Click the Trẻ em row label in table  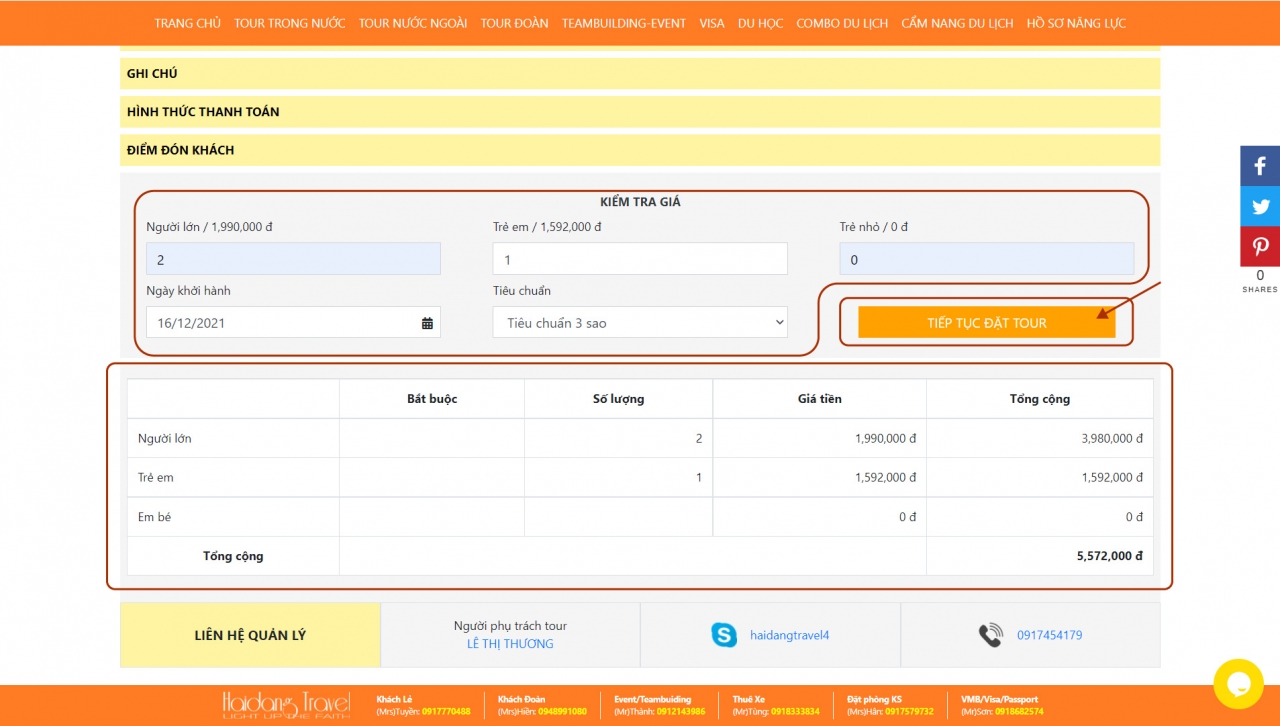coord(156,478)
